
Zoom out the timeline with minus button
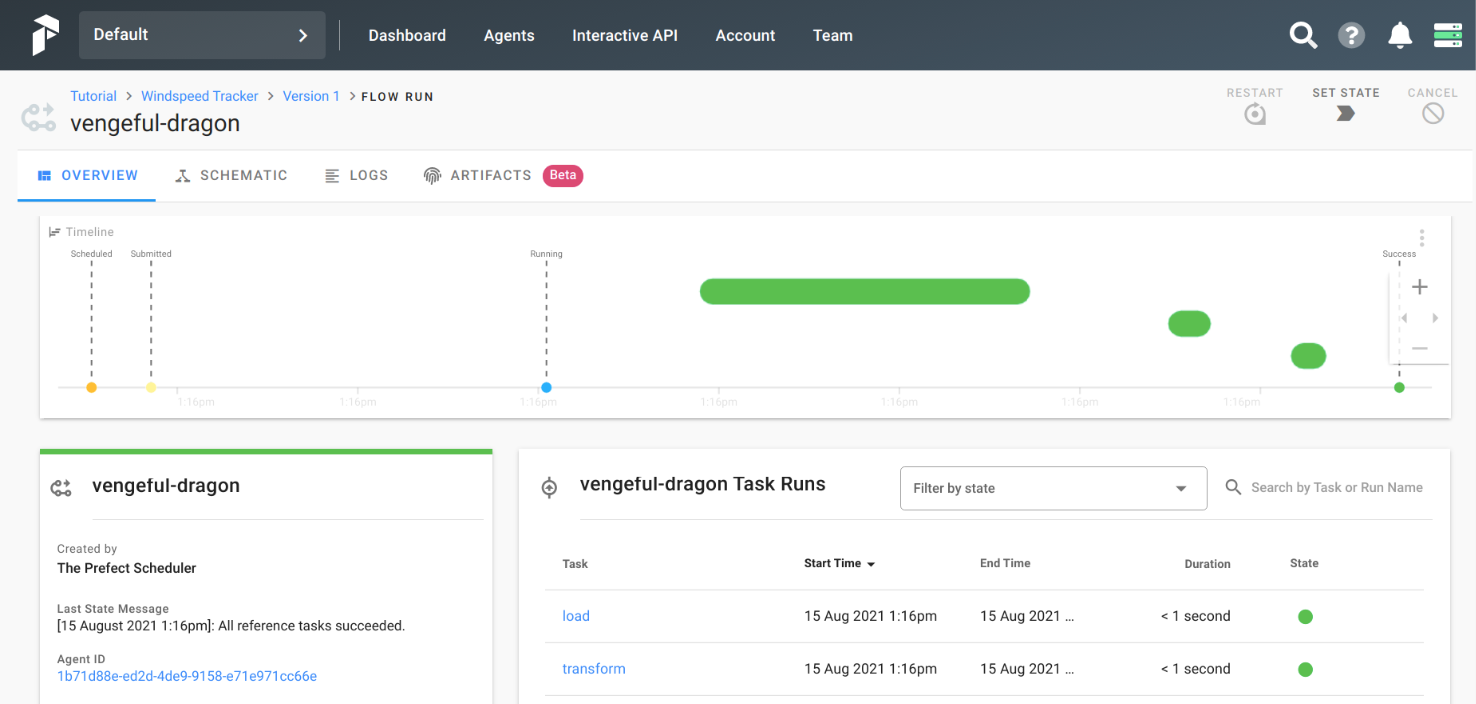(x=1419, y=349)
